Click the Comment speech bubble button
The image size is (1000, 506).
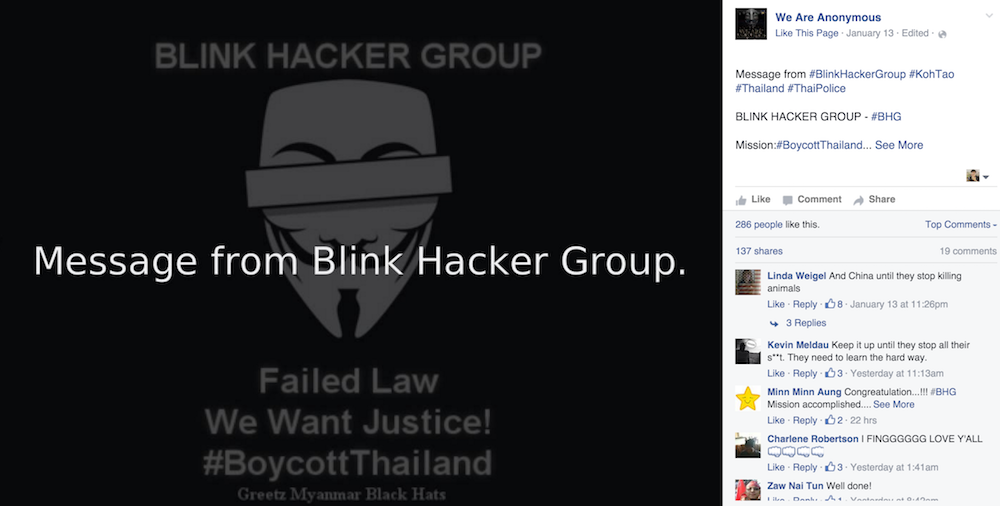tap(812, 199)
